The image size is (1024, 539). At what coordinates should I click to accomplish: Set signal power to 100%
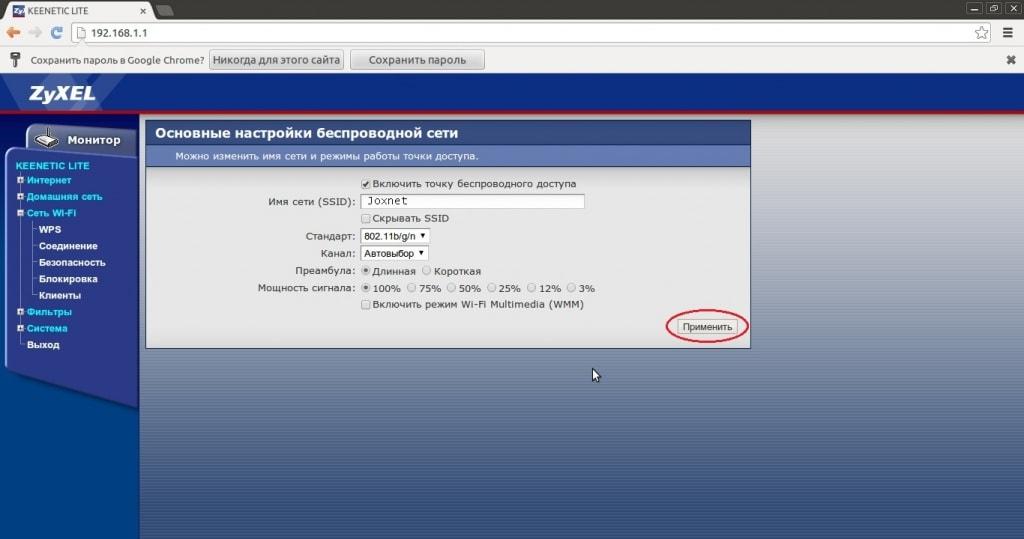(x=366, y=287)
